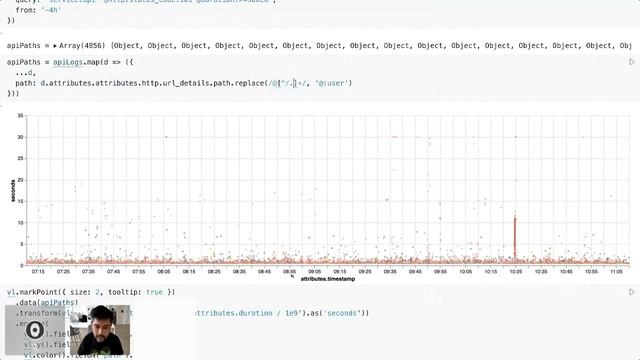
Task: Click the 'size: 2' option text
Action: (85, 292)
